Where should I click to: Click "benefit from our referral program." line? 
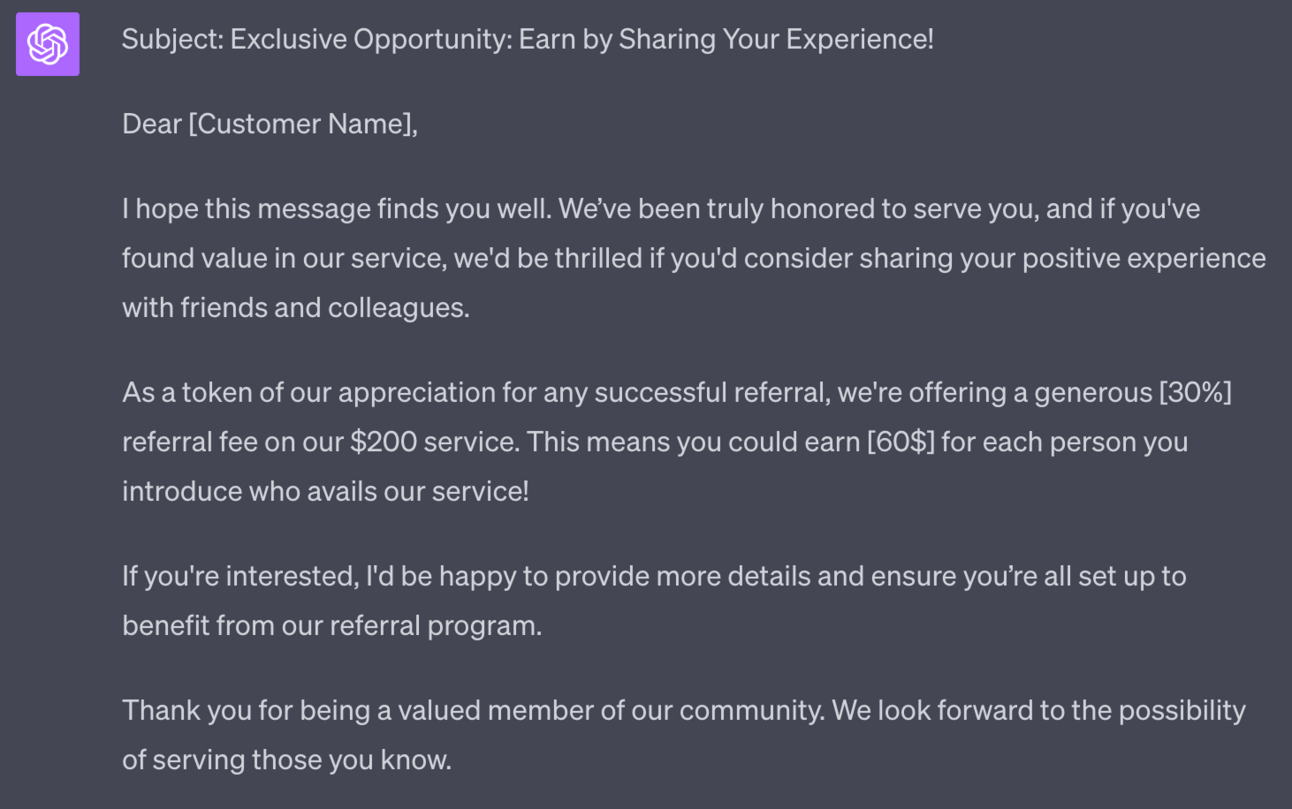[331, 625]
